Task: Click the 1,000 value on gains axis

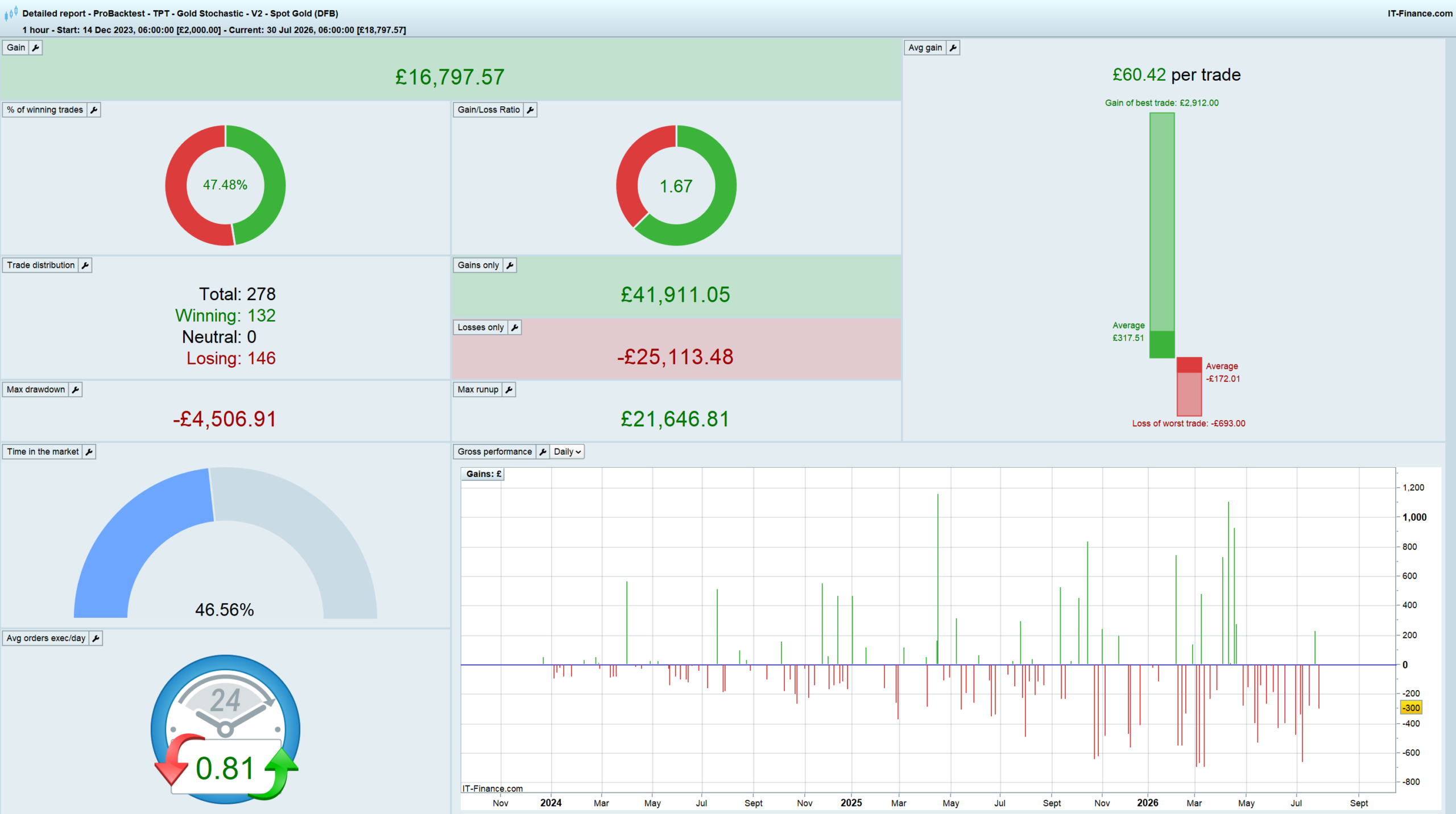Action: coord(1414,517)
